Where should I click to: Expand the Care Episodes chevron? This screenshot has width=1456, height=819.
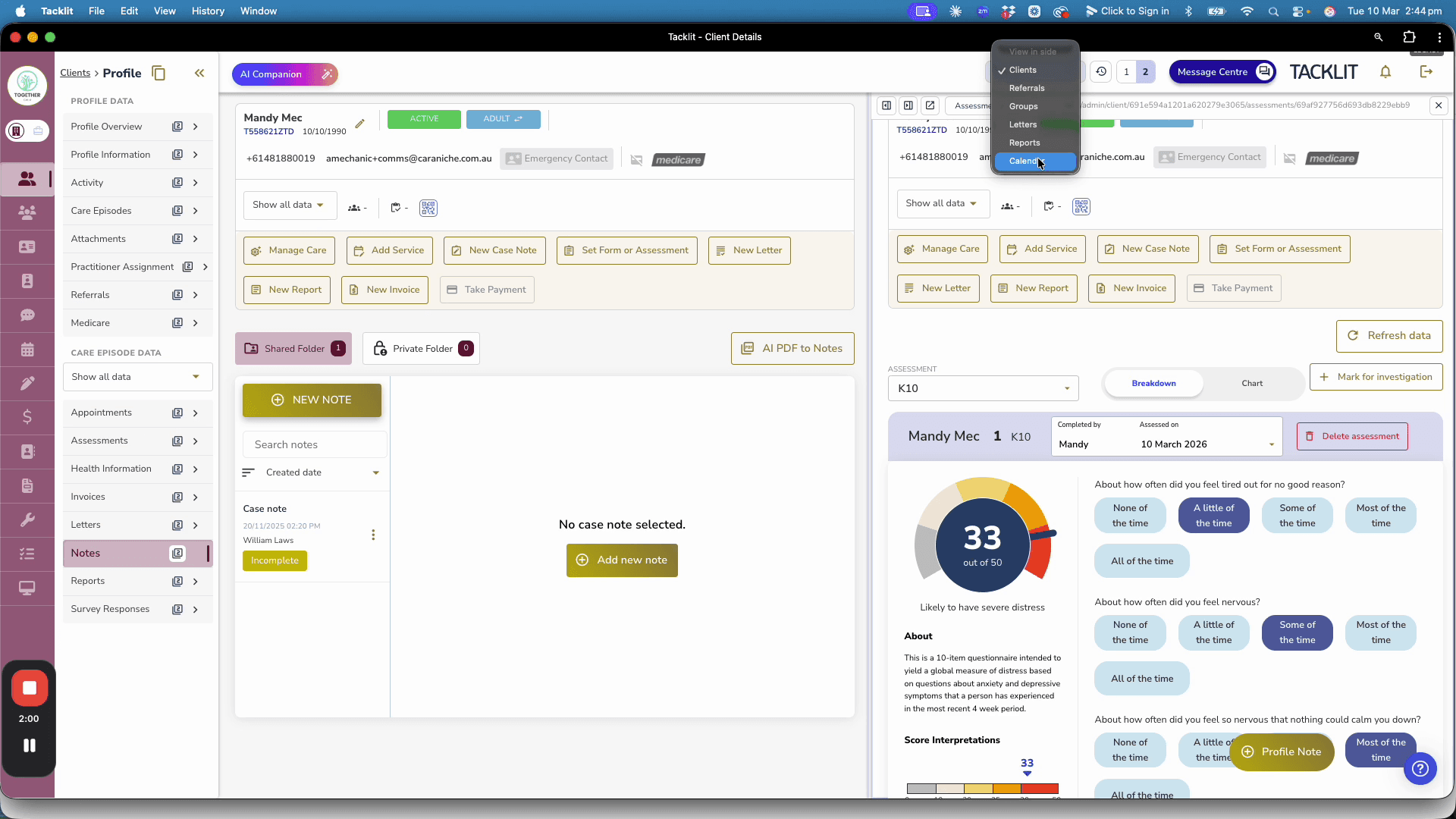tap(196, 211)
